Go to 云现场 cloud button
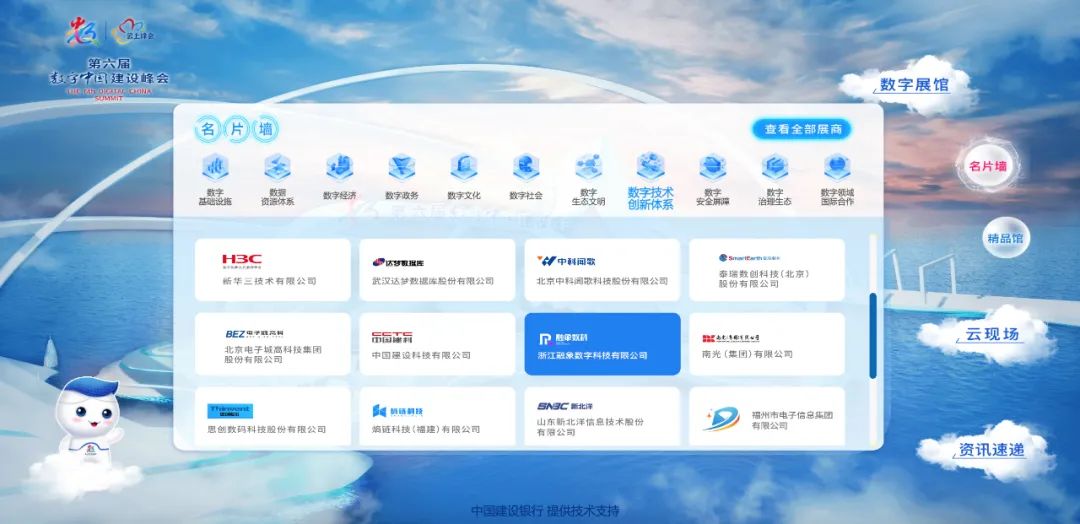 (991, 335)
